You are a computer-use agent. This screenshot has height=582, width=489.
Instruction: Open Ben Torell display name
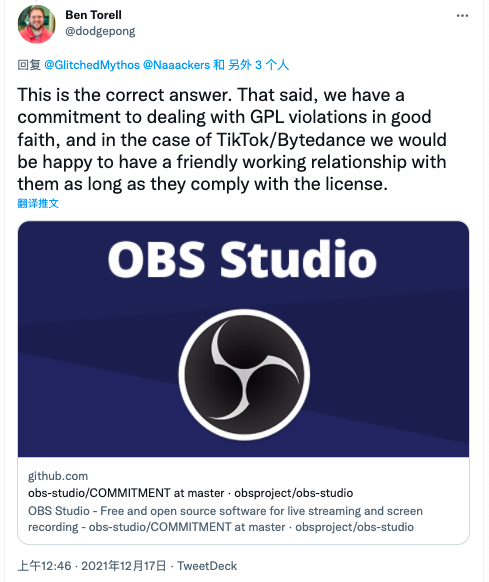(x=94, y=15)
